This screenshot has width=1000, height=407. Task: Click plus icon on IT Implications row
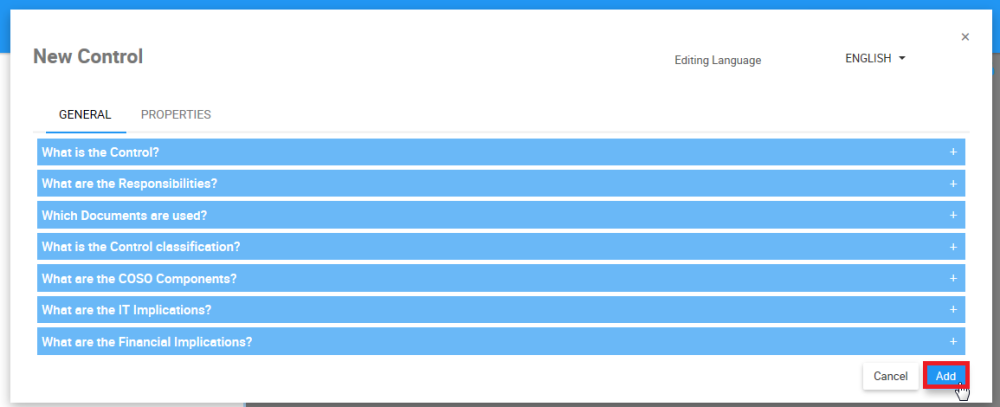click(953, 310)
